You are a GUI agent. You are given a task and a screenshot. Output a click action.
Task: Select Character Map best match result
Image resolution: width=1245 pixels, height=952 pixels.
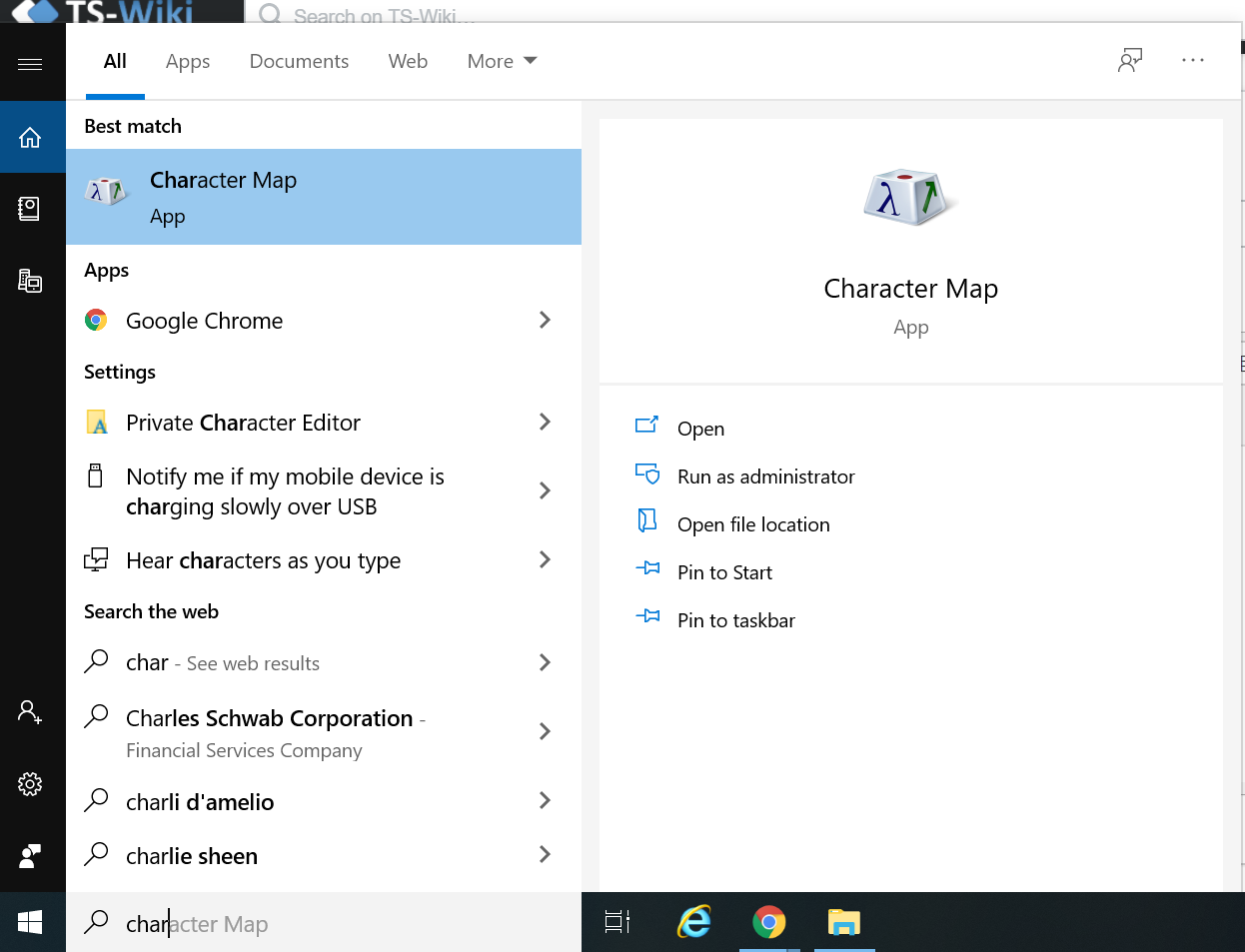coord(323,197)
